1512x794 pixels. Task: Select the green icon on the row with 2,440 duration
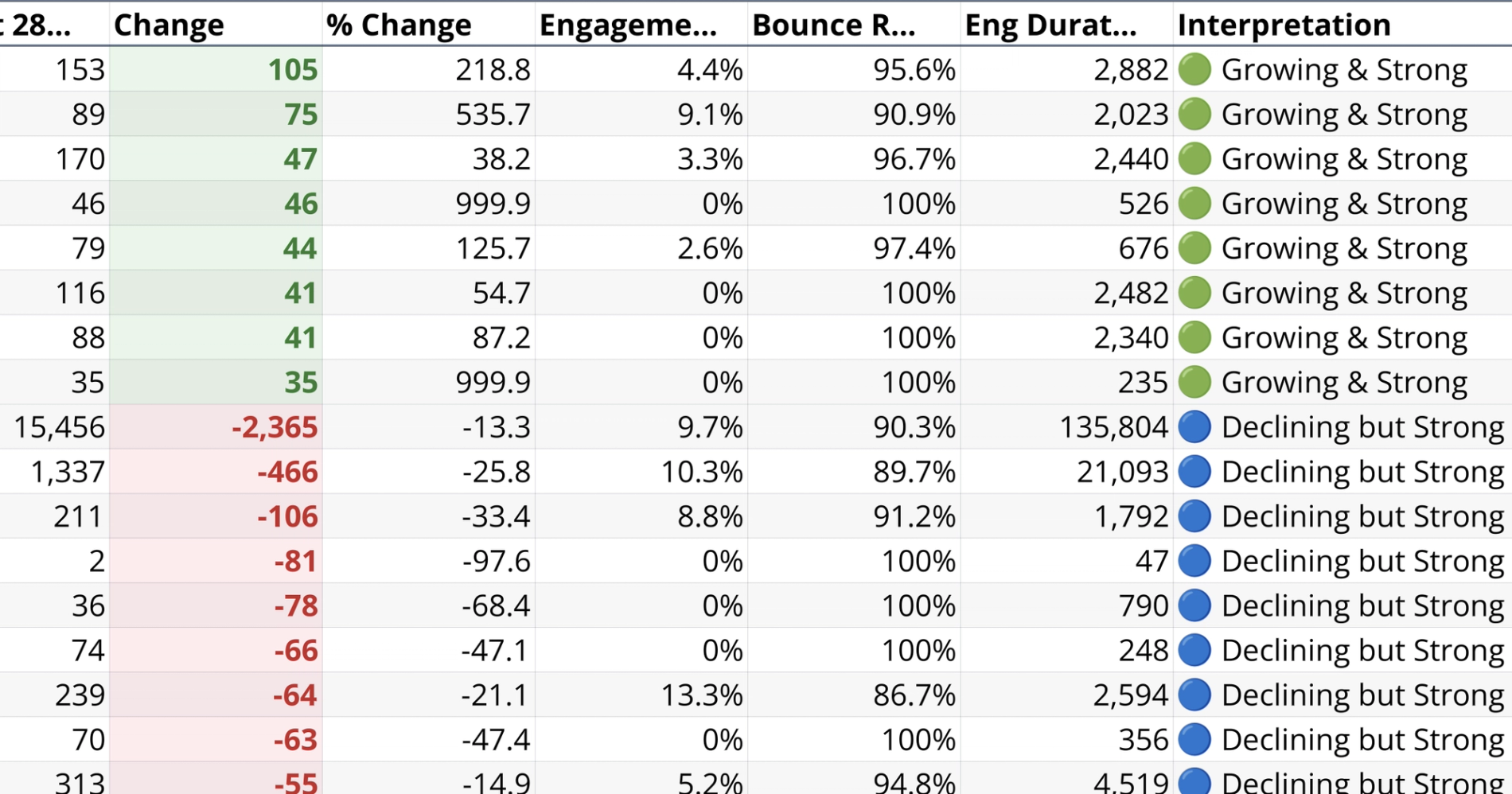click(1194, 158)
